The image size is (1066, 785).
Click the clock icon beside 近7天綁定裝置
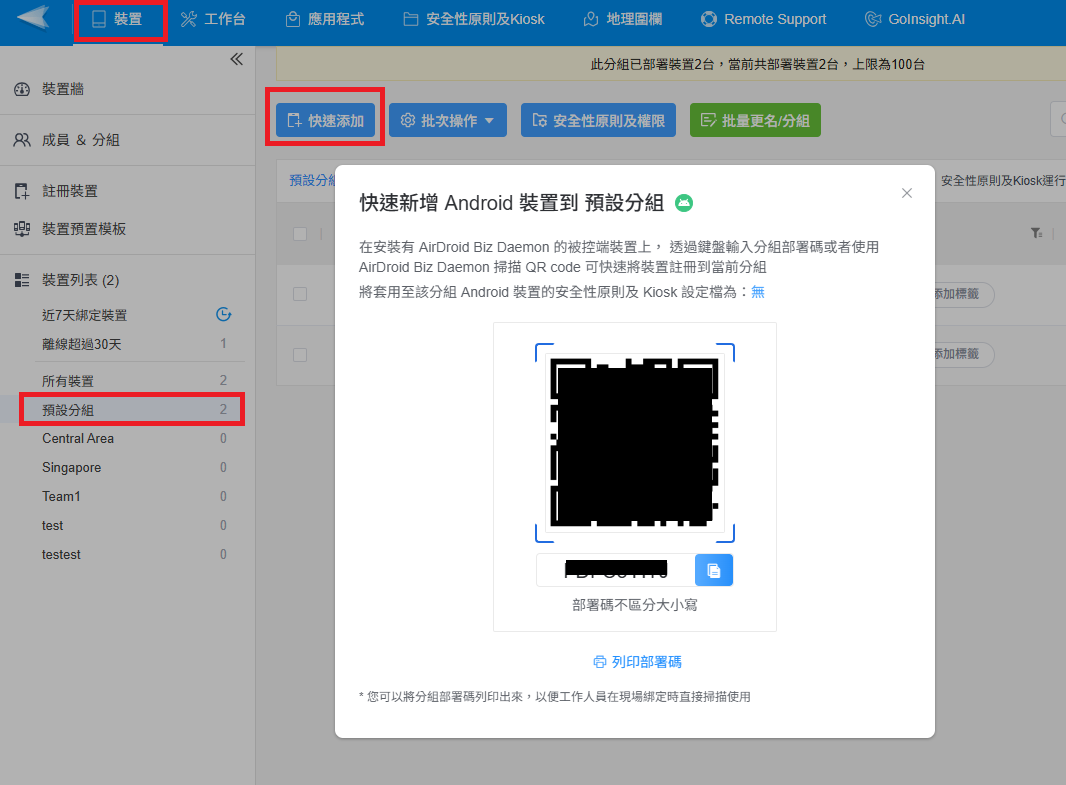point(224,314)
